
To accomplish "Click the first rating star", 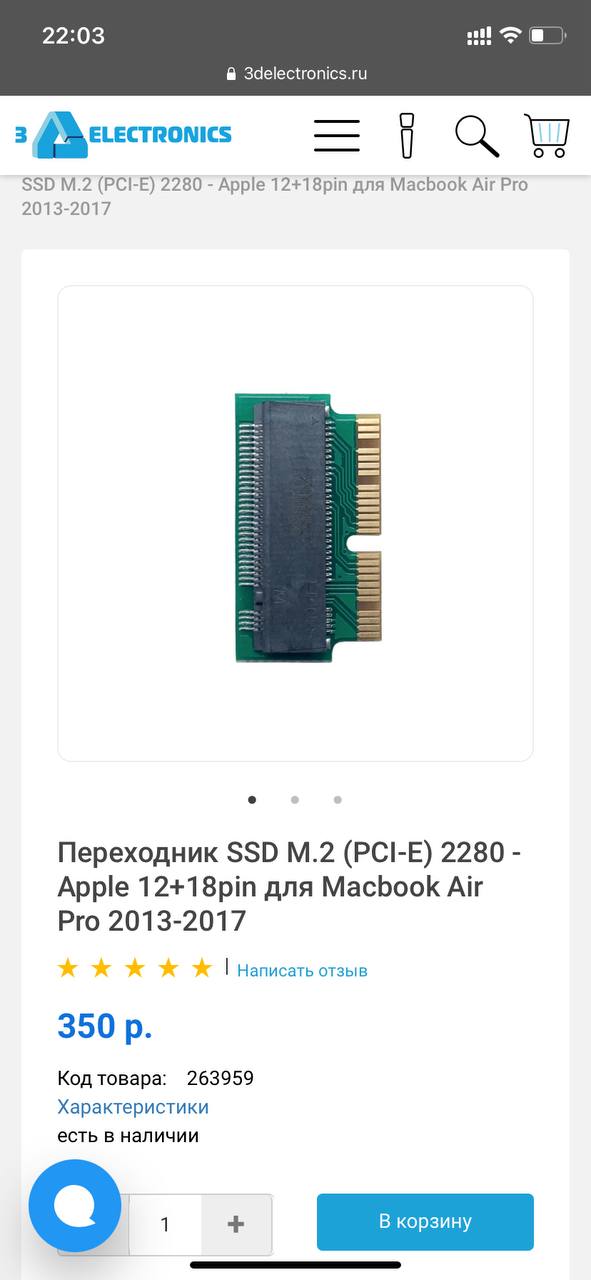I will coord(68,968).
